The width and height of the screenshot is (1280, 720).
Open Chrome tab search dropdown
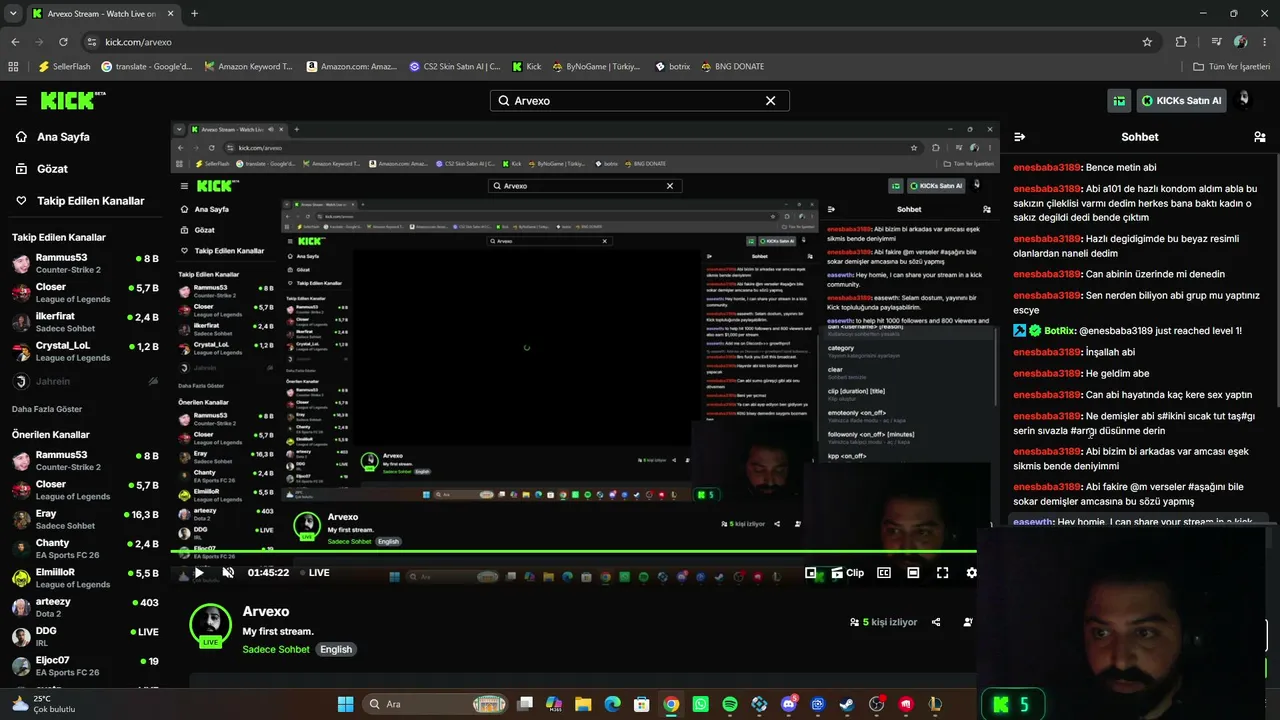12,14
